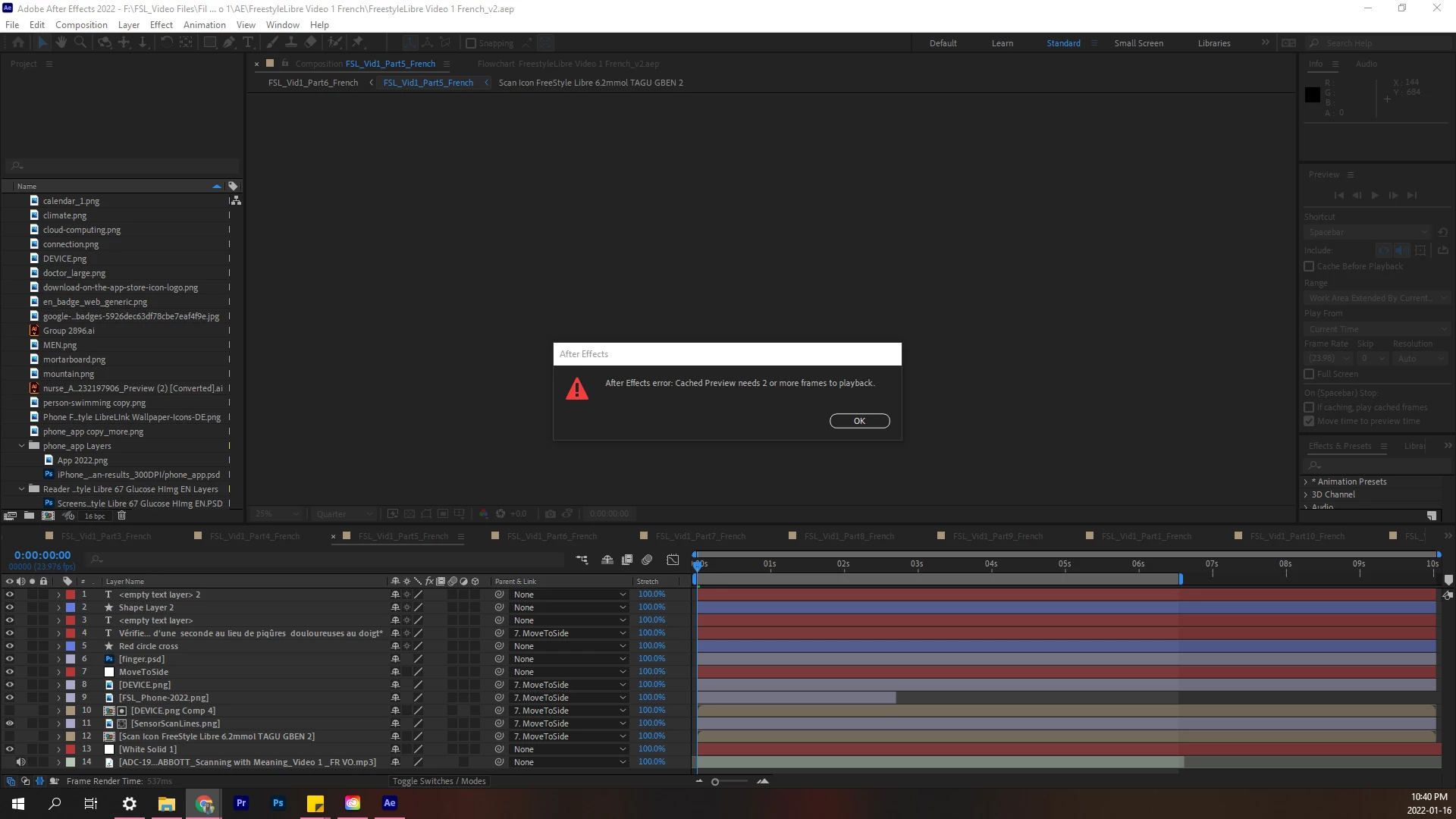Expand the MoveToSide layer properties
The height and width of the screenshot is (819, 1456).
[x=58, y=672]
